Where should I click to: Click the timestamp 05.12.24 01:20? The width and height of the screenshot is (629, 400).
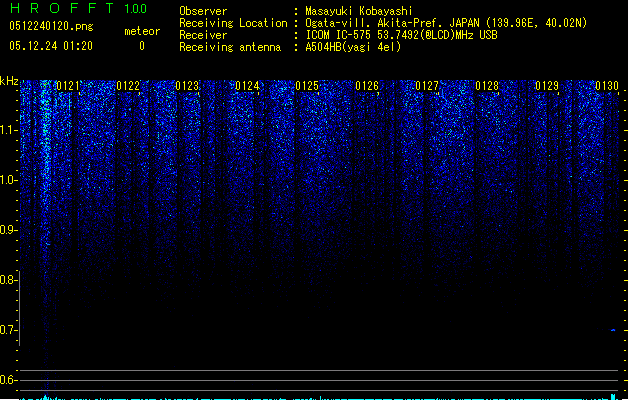(x=51, y=46)
